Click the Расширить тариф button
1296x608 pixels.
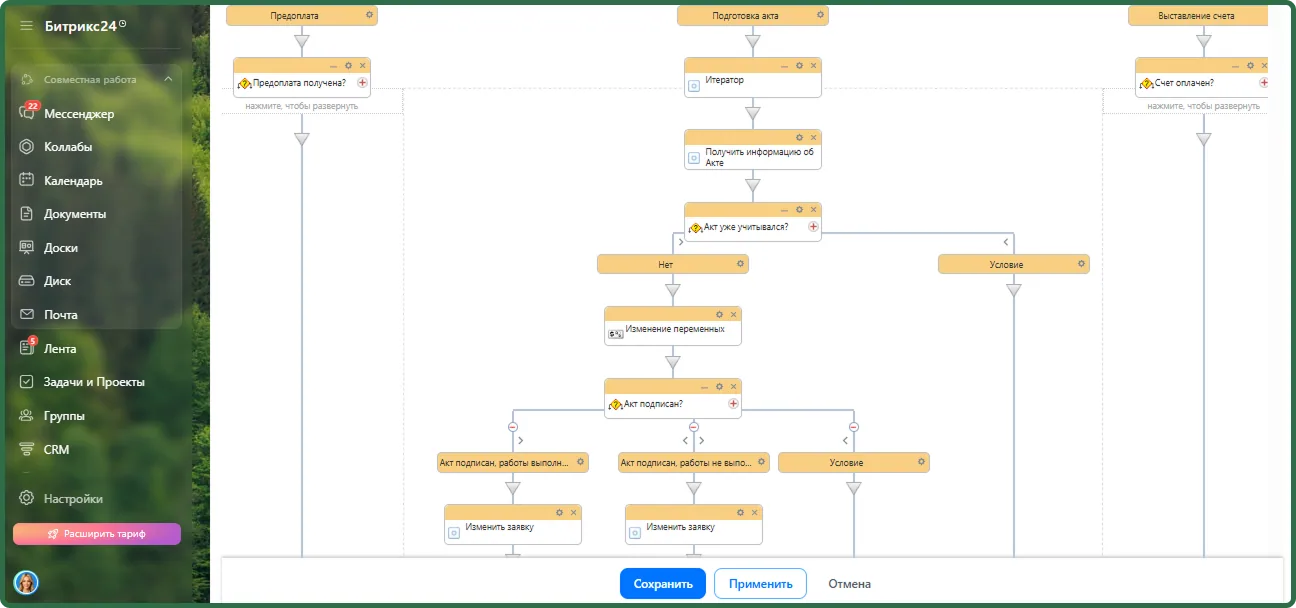tap(97, 534)
